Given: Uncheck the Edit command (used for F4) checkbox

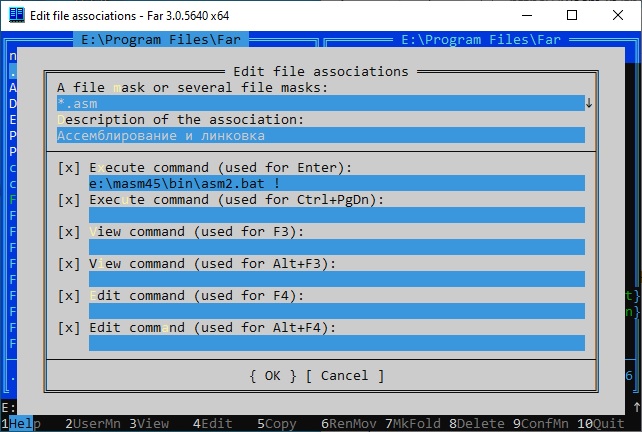Looking at the screenshot, I should click(69, 295).
